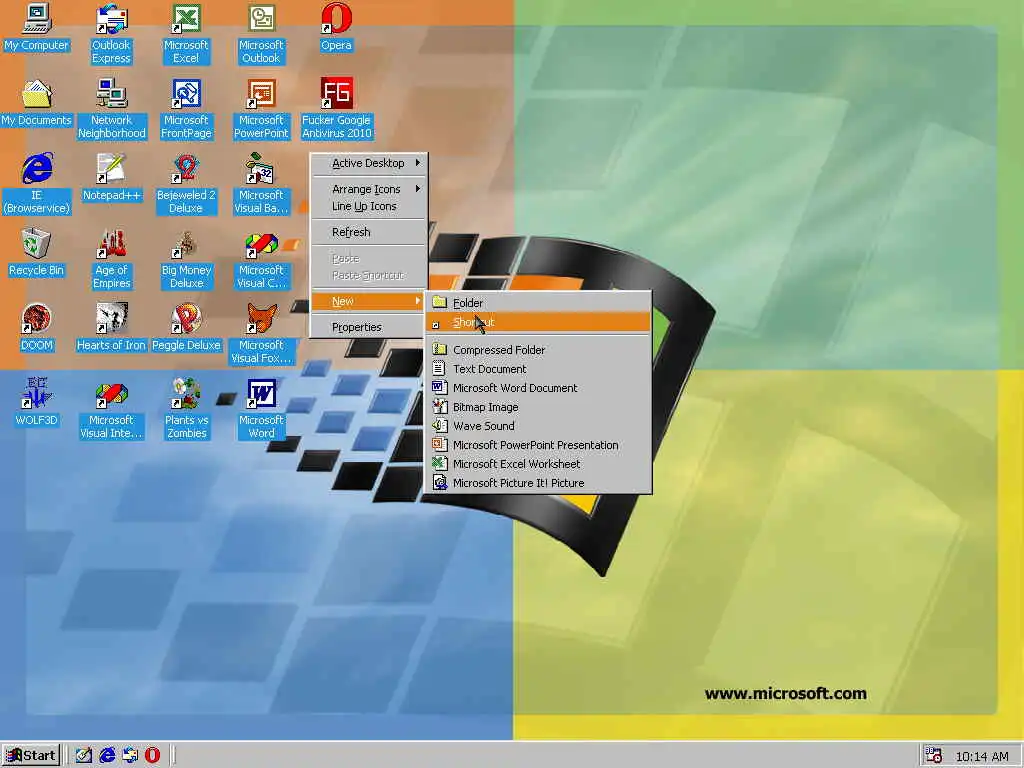Open the My Computer desktop icon
1024x768 pixels.
tap(36, 28)
